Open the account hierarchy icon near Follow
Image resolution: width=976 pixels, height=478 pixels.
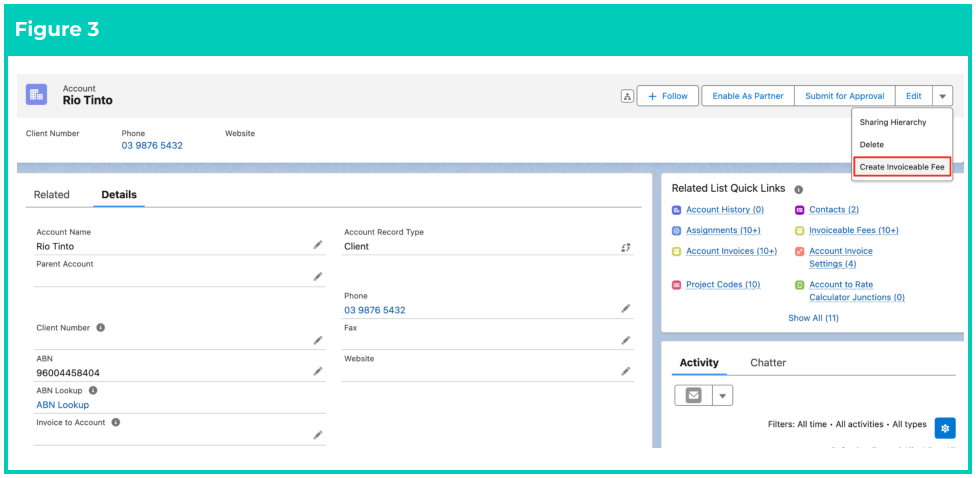point(627,96)
